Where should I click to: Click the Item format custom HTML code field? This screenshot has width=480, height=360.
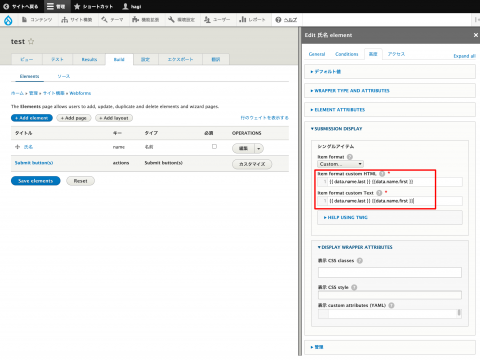click(x=390, y=182)
